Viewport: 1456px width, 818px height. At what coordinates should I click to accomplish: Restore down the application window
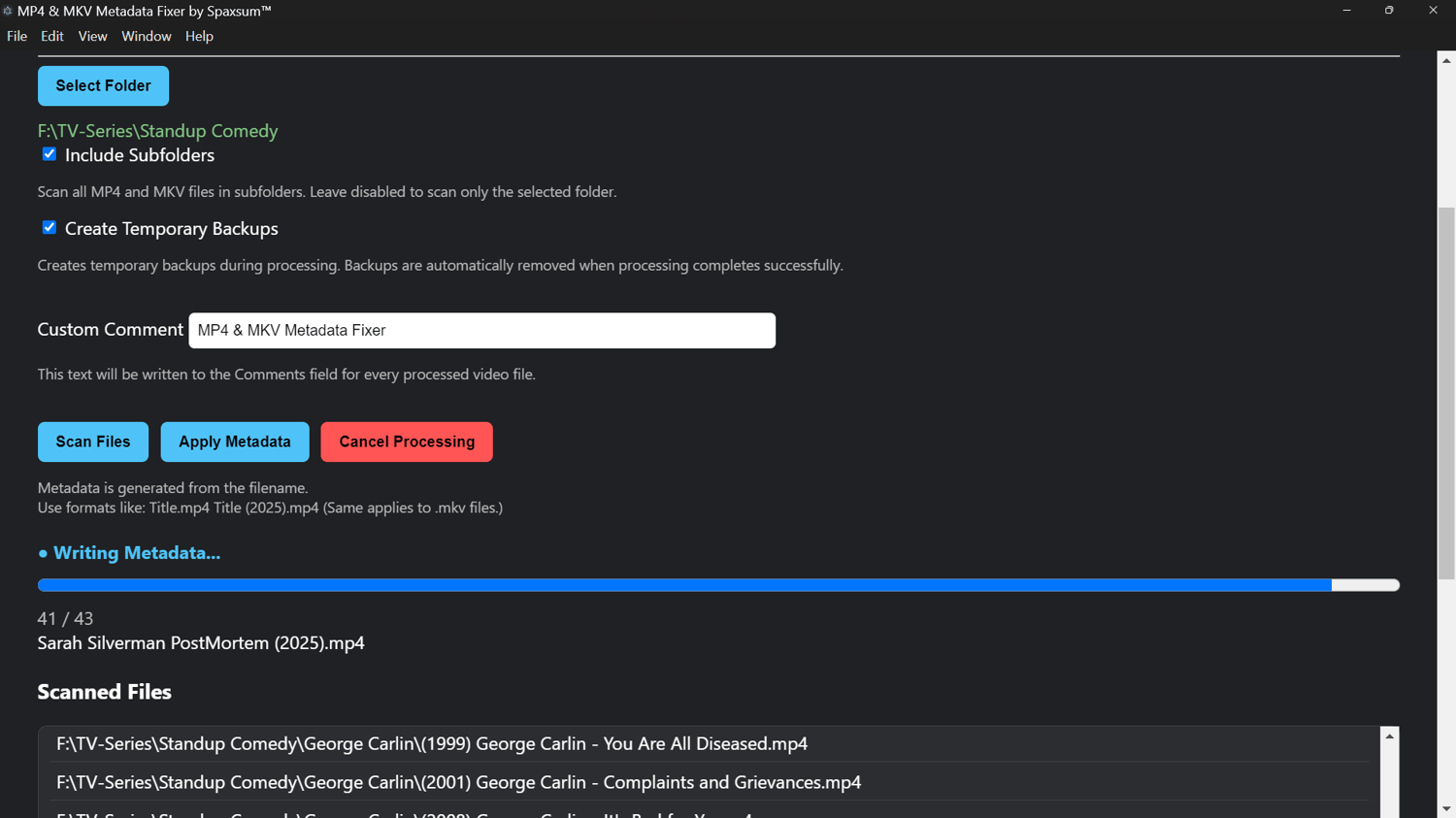pyautogui.click(x=1389, y=11)
